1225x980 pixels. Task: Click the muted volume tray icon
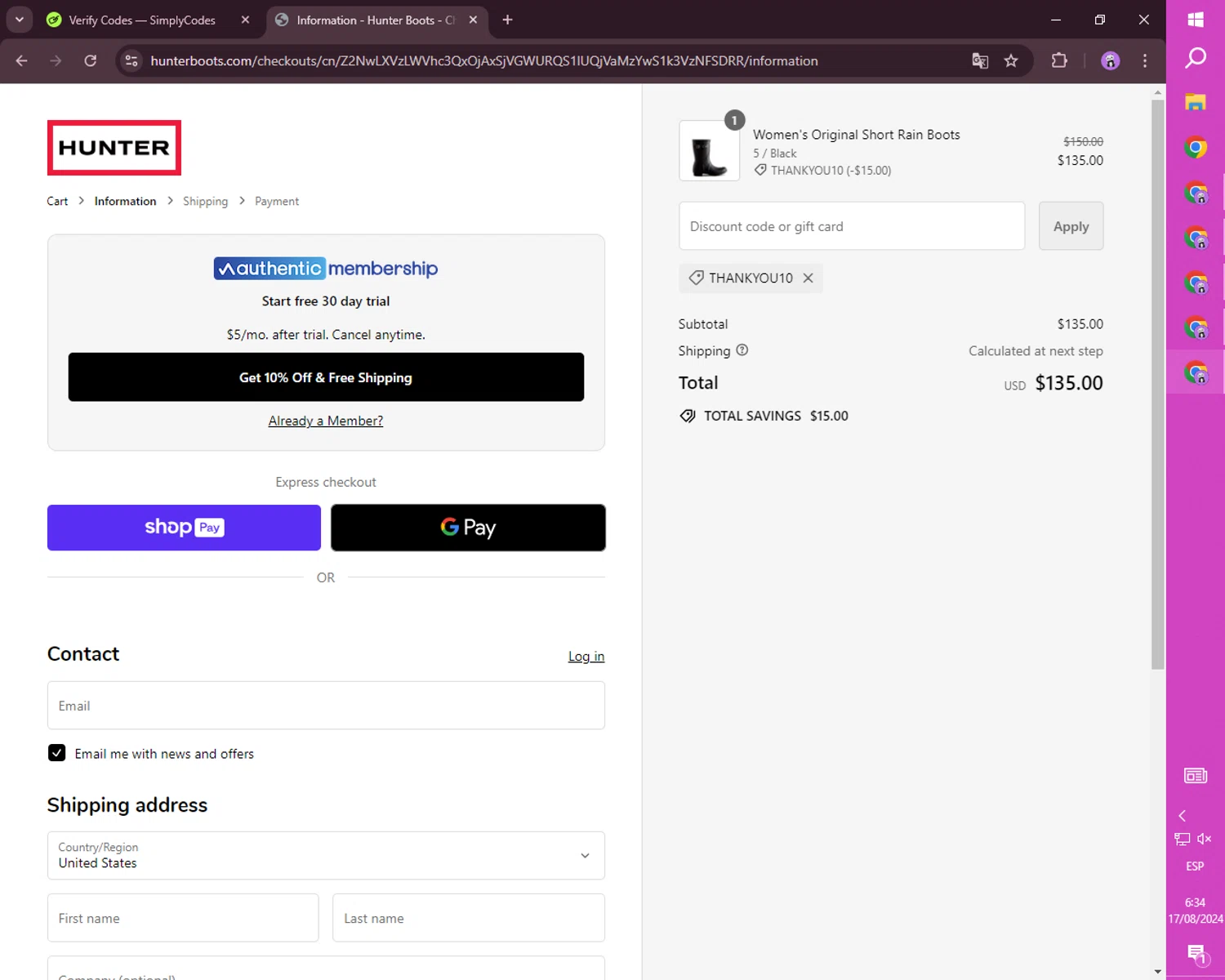click(x=1205, y=839)
